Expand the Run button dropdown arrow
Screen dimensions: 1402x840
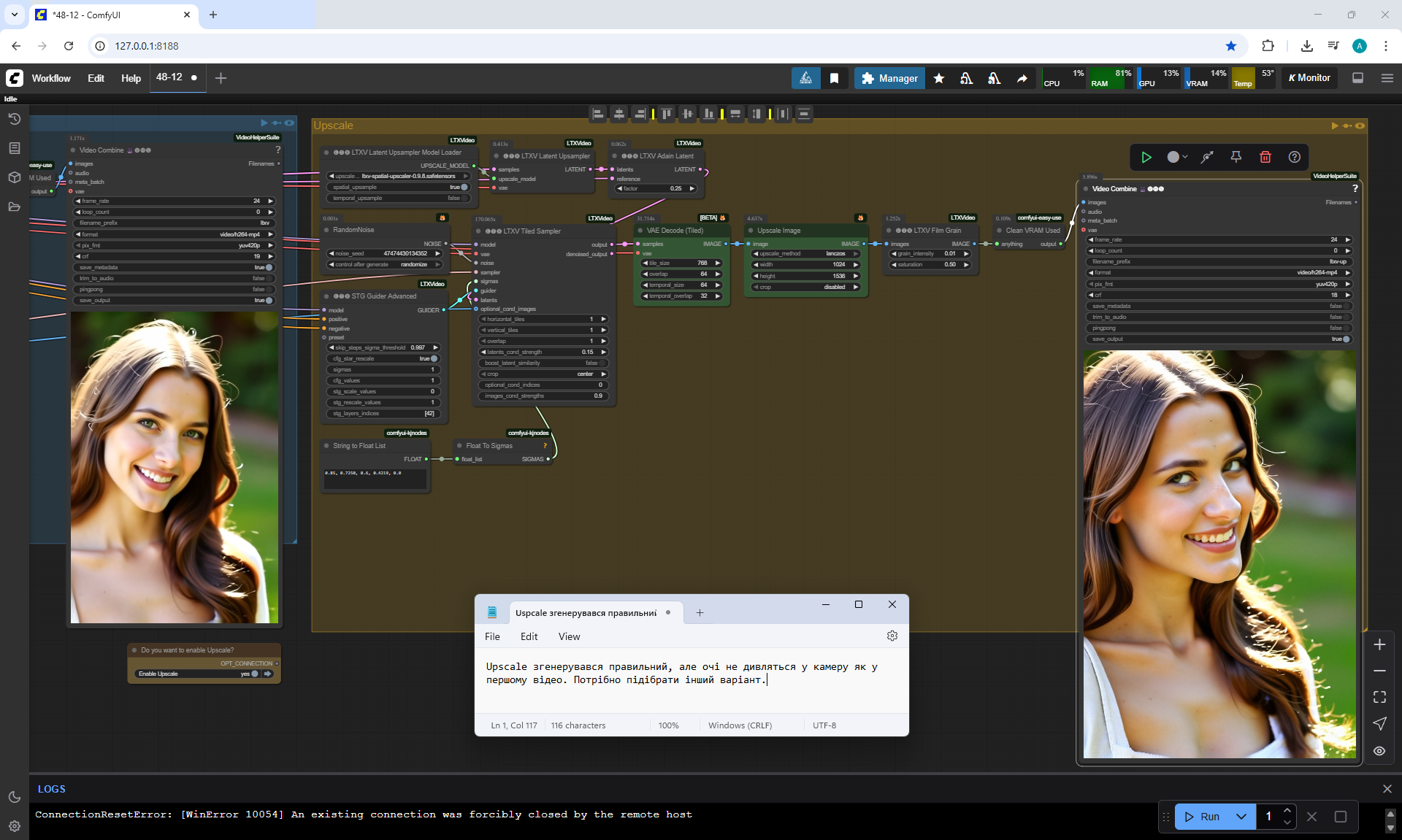point(1241,817)
